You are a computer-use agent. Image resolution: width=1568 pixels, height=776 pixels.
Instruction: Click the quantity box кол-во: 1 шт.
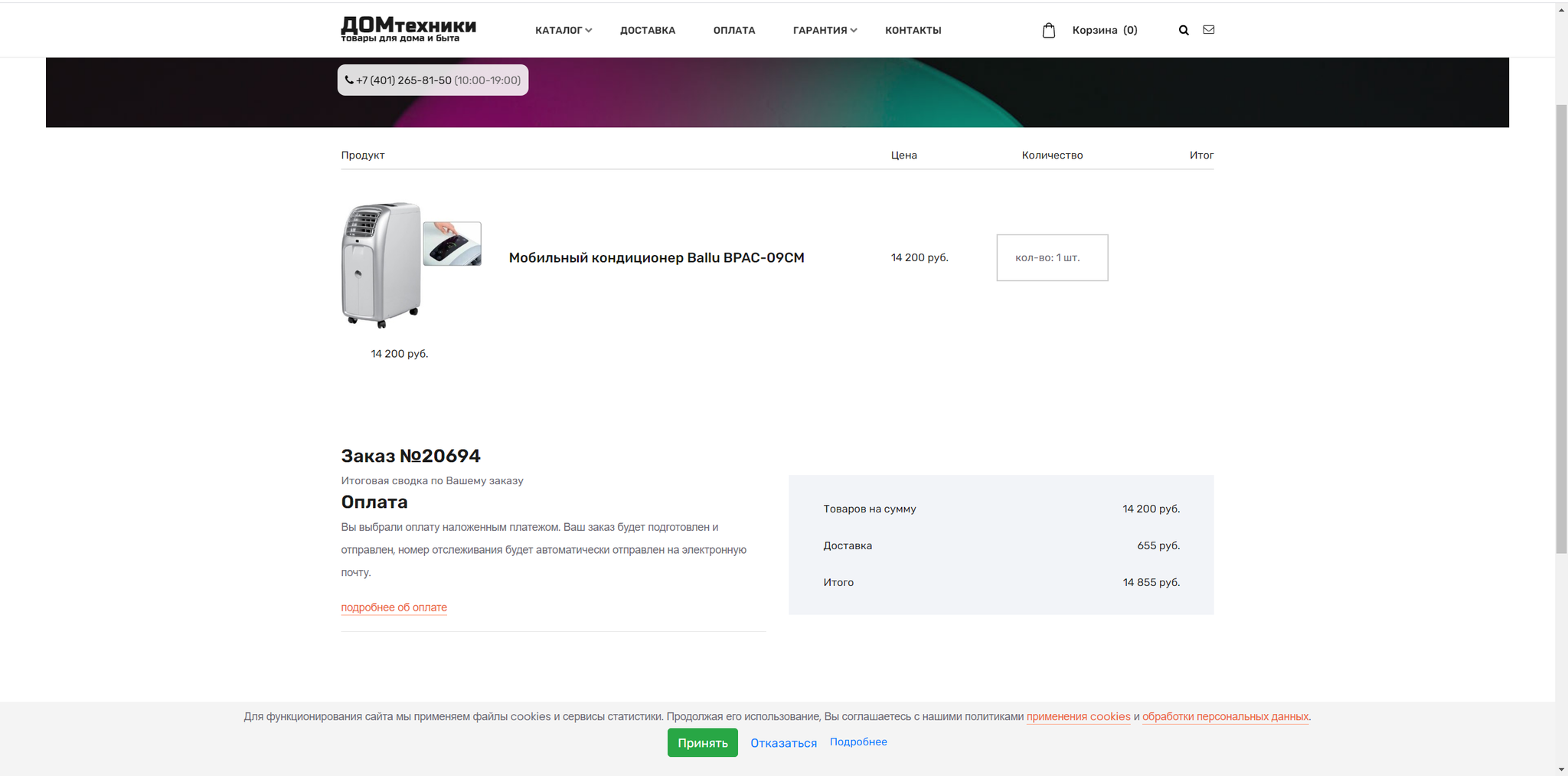pos(1052,258)
